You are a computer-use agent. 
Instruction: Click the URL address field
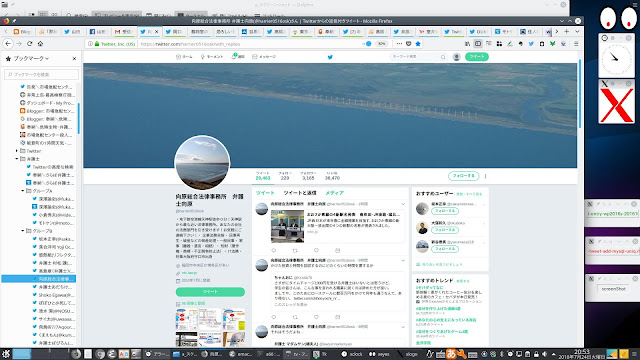click(249, 44)
